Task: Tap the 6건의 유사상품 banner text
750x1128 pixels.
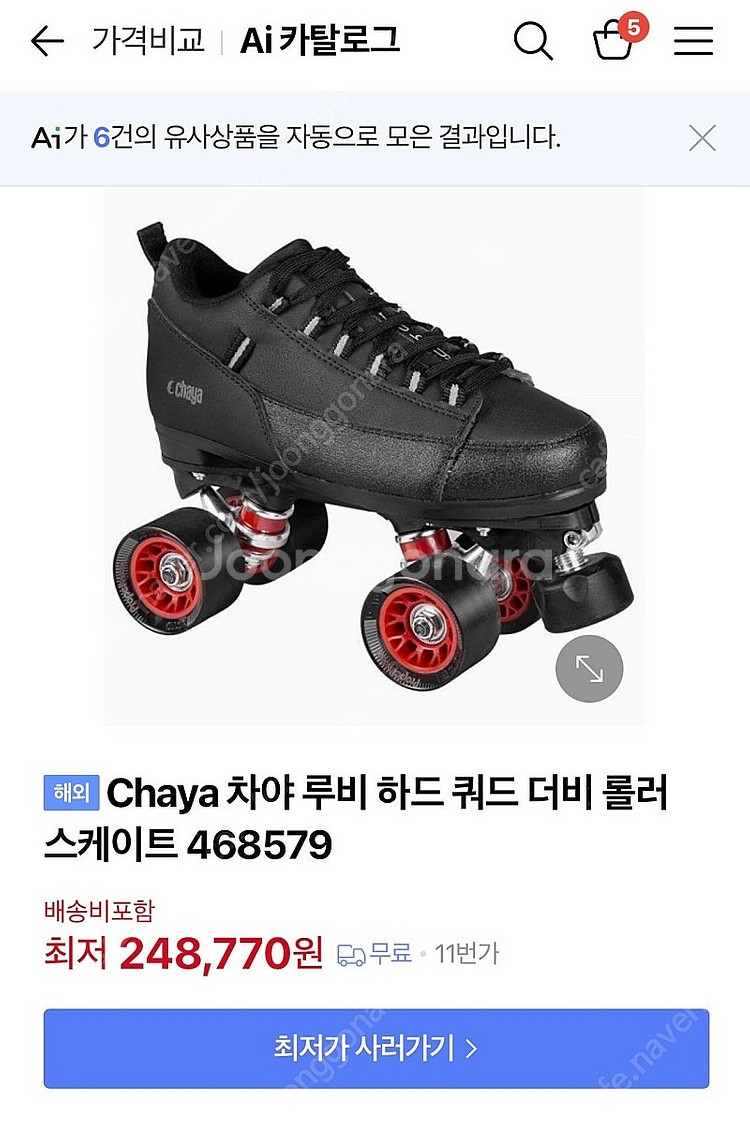Action: [296, 137]
